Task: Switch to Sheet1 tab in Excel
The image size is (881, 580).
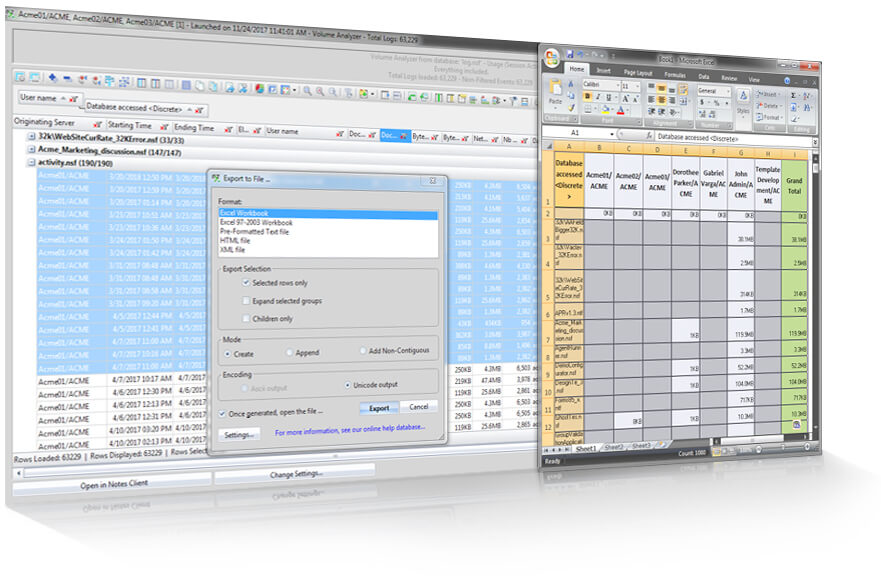Action: coord(586,448)
